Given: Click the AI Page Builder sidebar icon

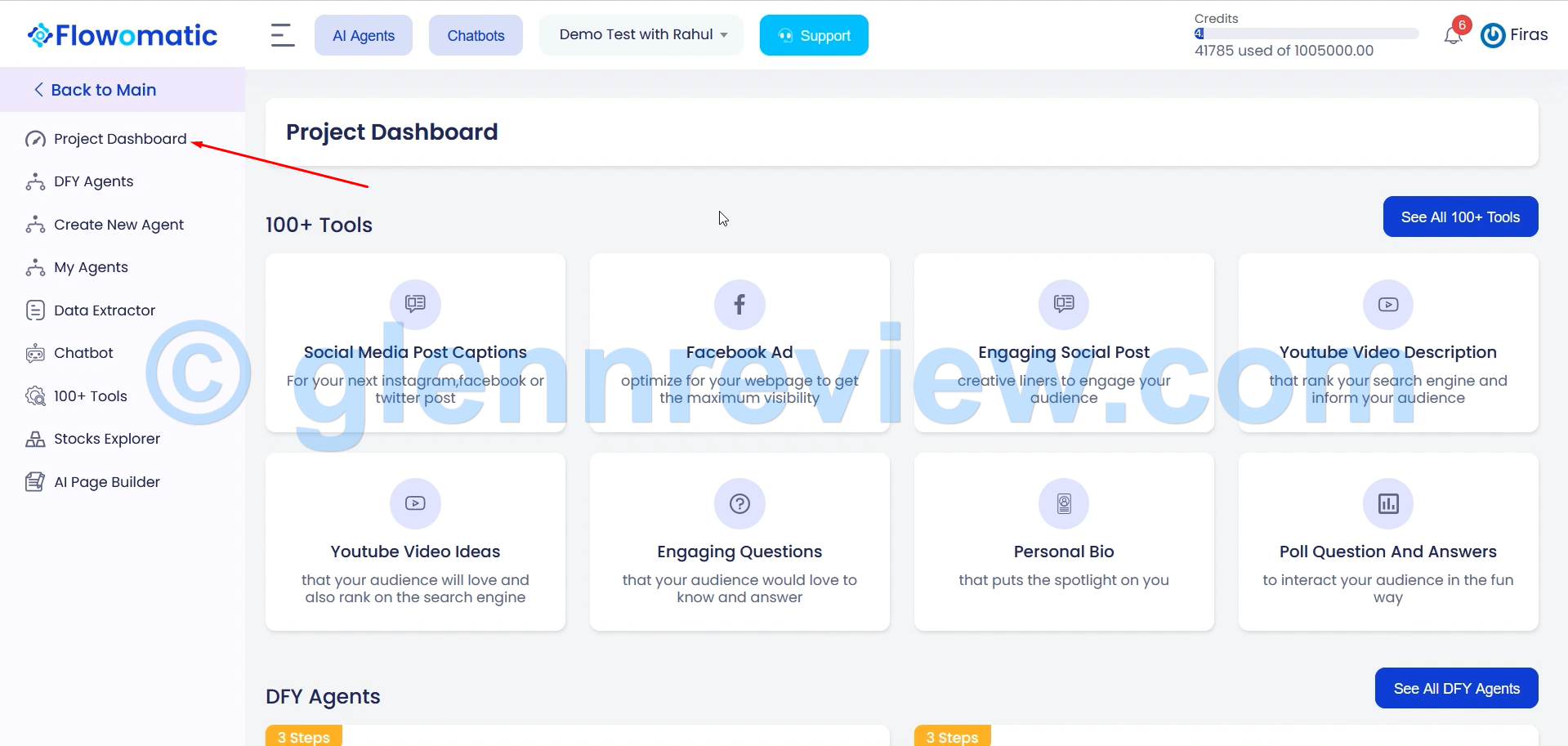Looking at the screenshot, I should 35,482.
